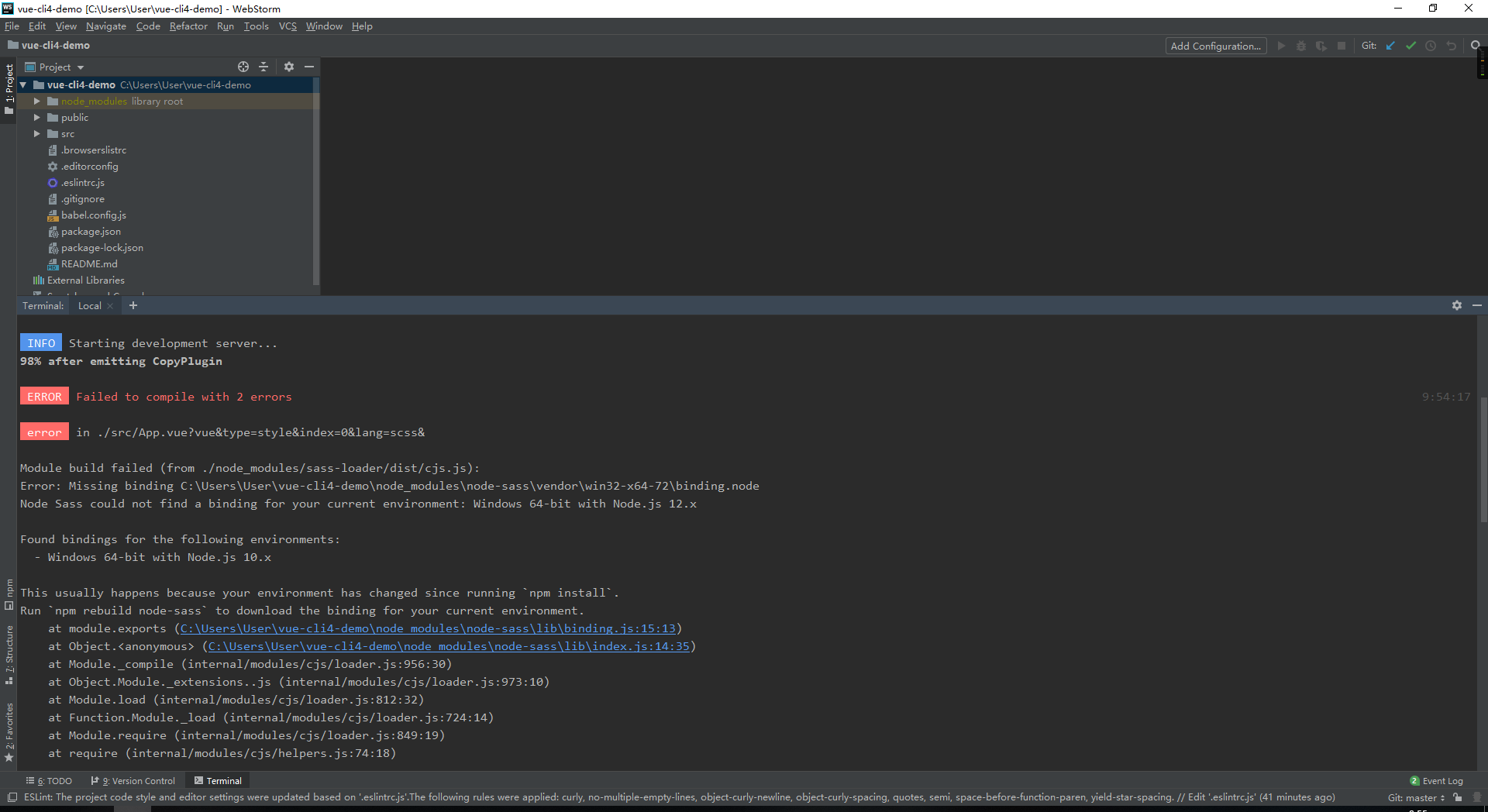The image size is (1488, 812).
Task: Expand the src folder
Action: coord(36,134)
